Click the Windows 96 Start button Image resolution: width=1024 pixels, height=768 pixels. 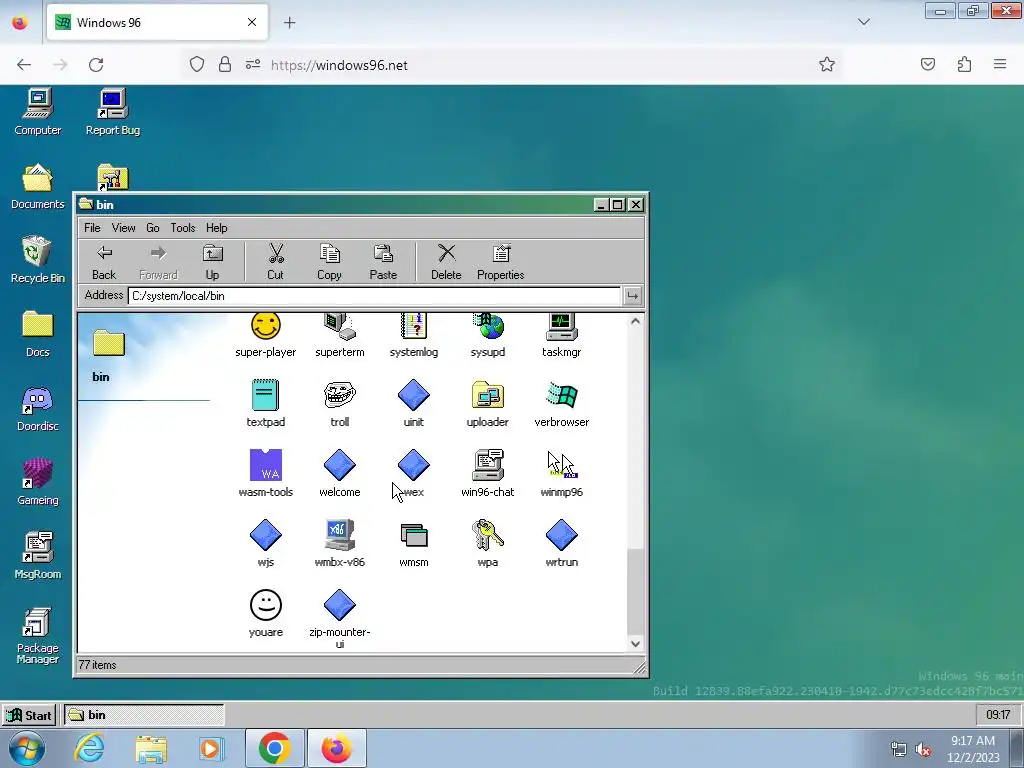(29, 715)
